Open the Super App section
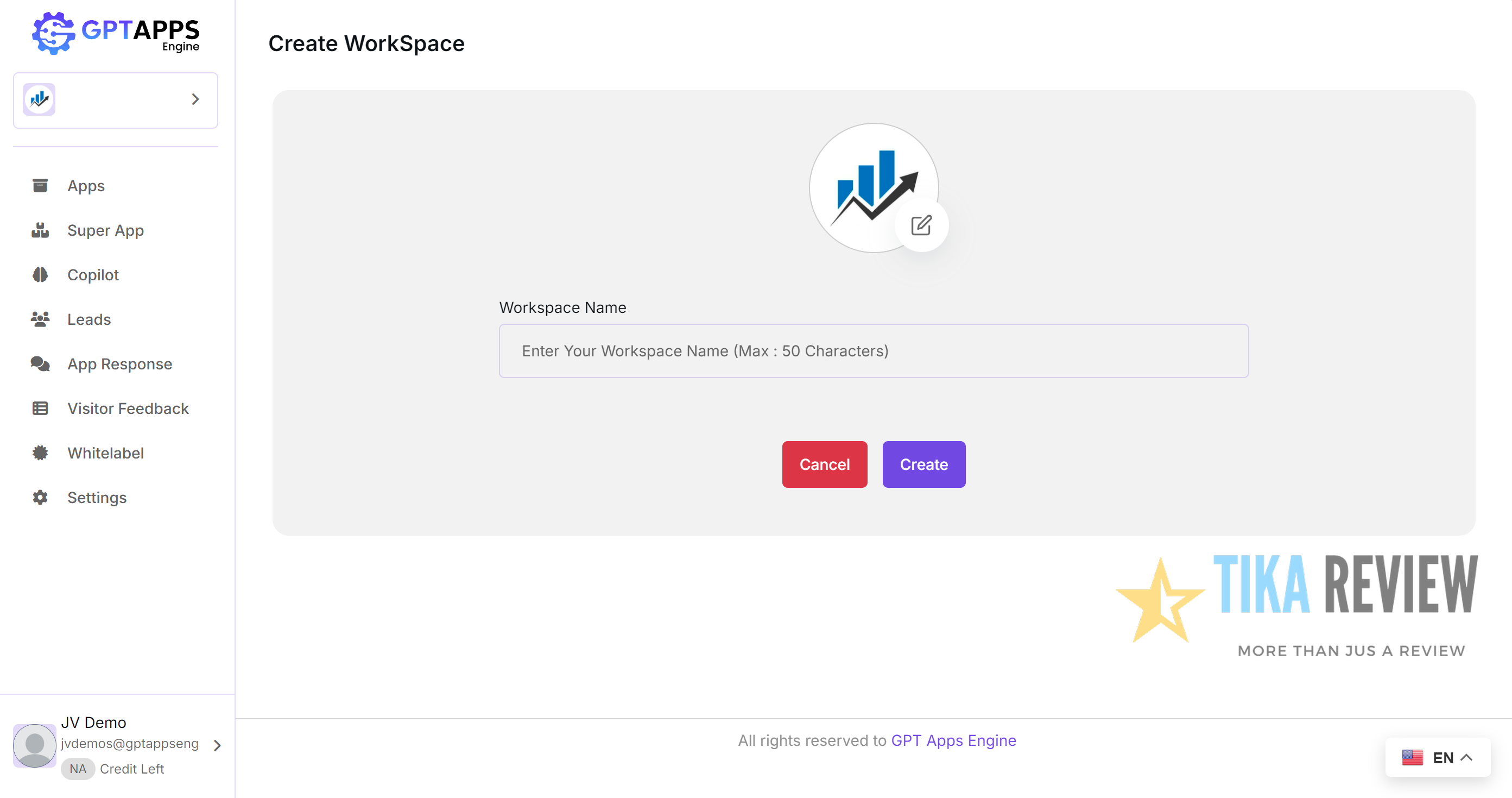 (x=39, y=230)
